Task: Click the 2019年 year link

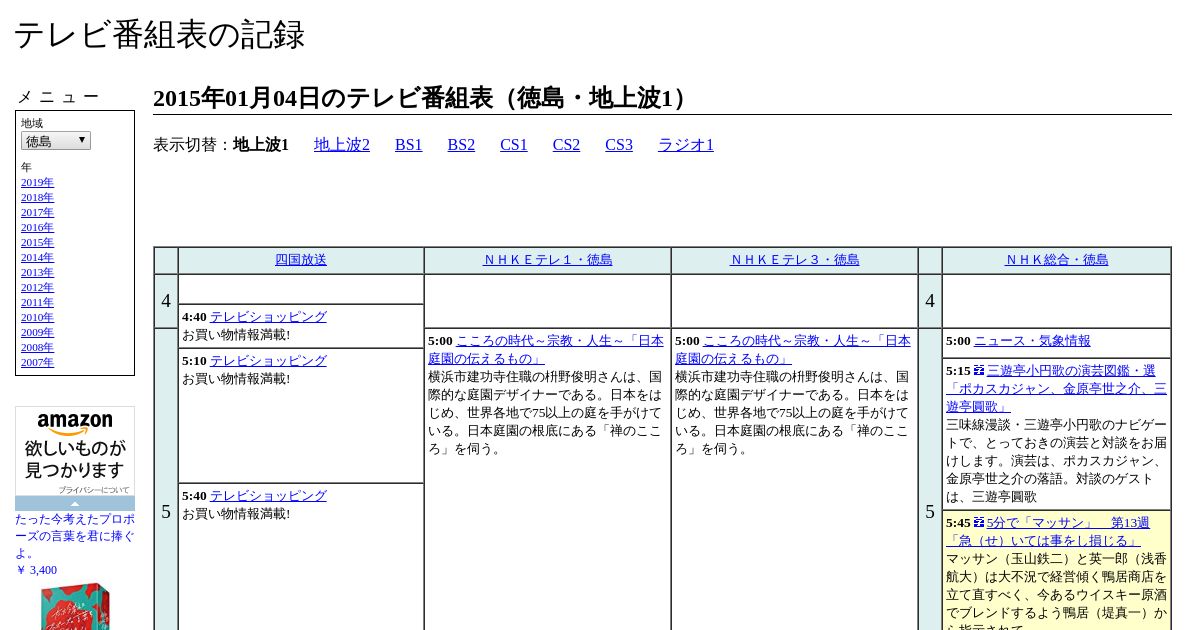Action: click(37, 182)
